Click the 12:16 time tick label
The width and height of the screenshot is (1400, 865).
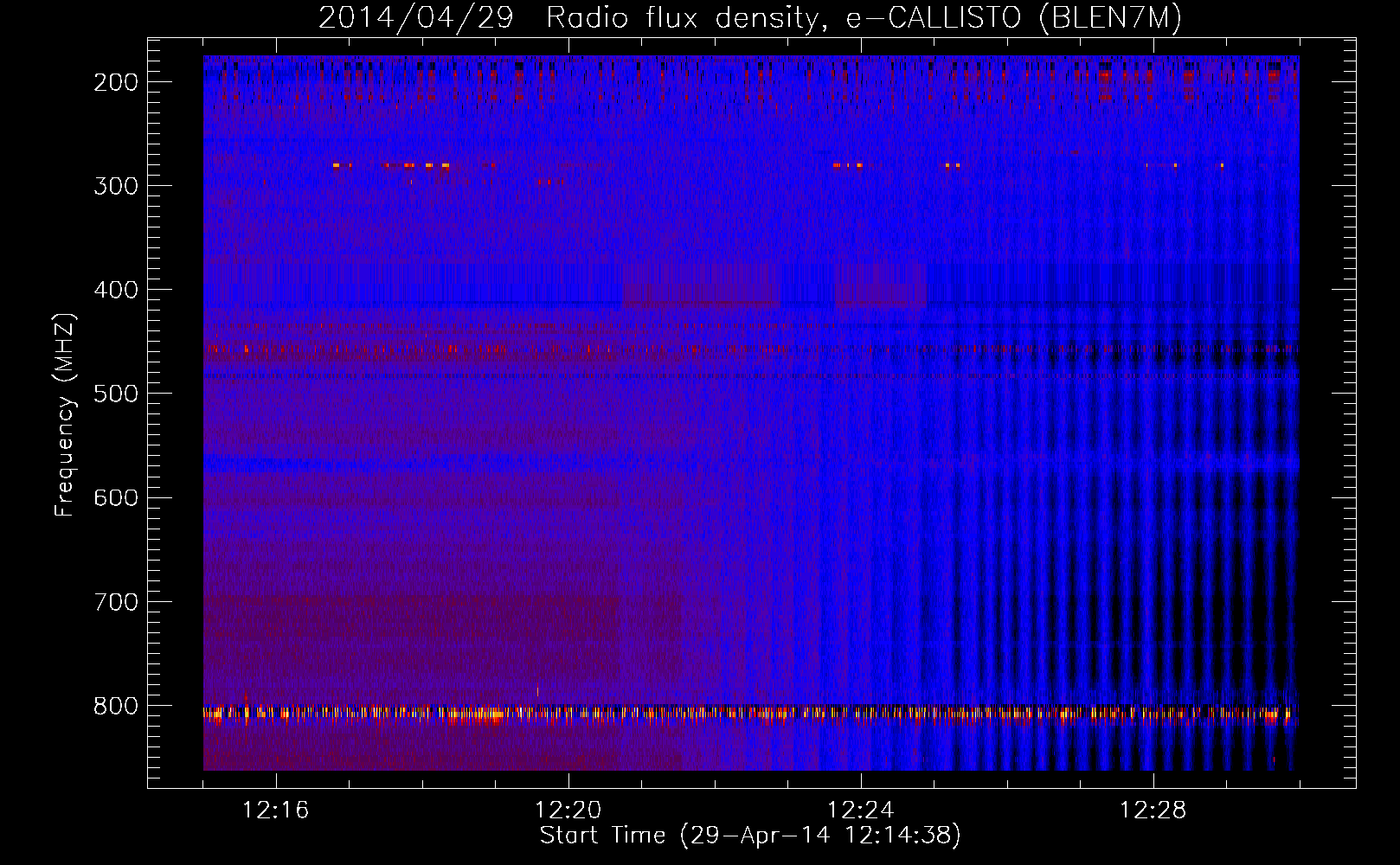[276, 811]
